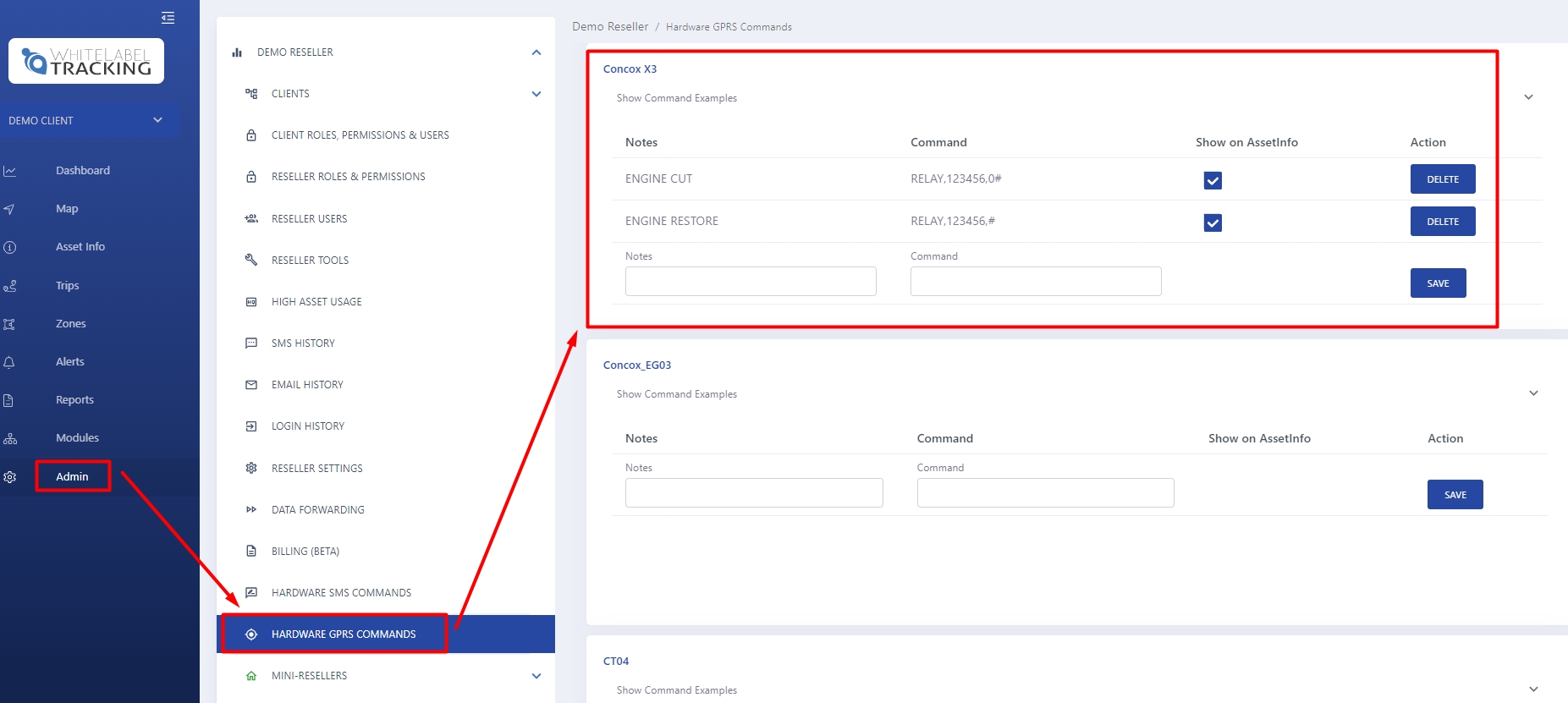Delete the ENGINE CUT command

pyautogui.click(x=1443, y=179)
